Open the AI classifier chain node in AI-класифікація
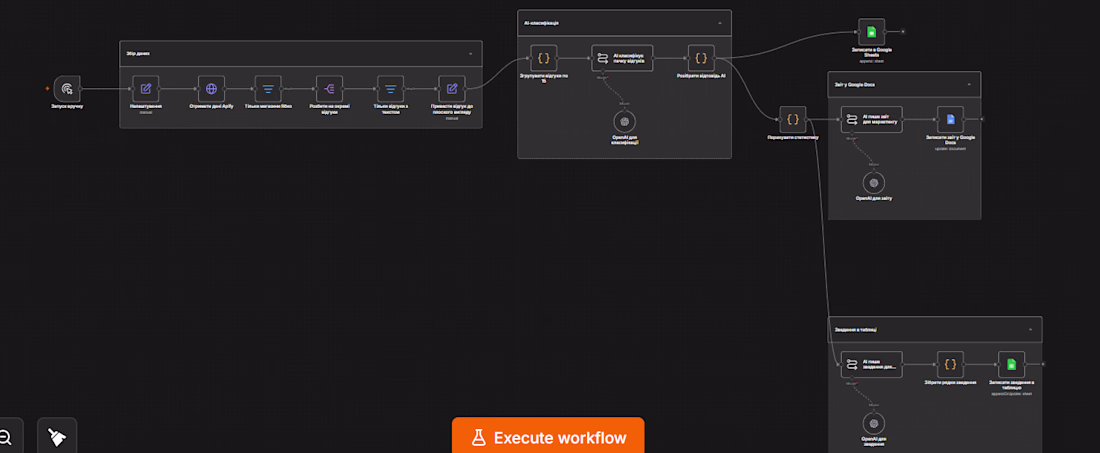 click(622, 58)
